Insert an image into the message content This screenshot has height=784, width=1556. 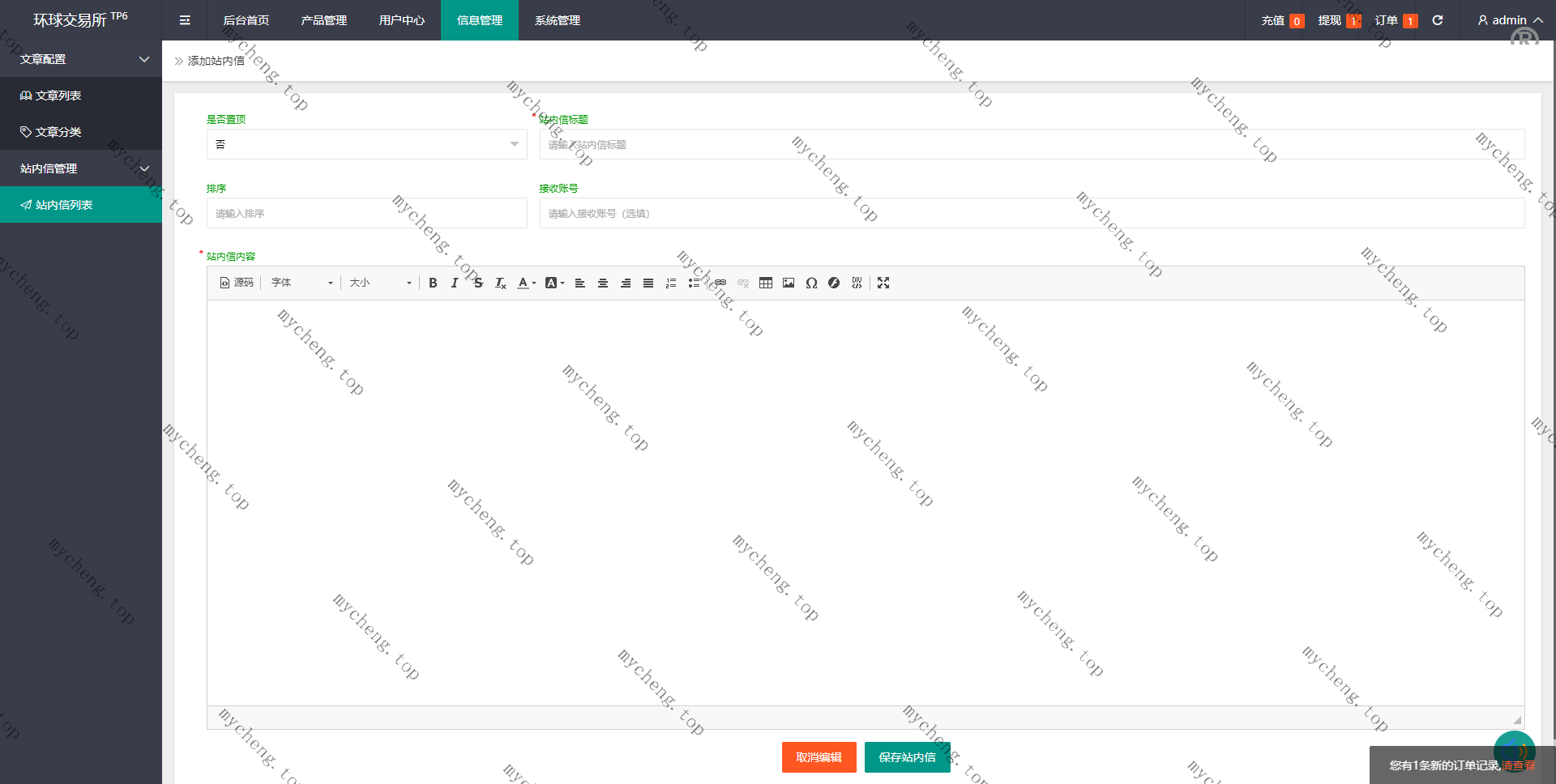tap(788, 283)
